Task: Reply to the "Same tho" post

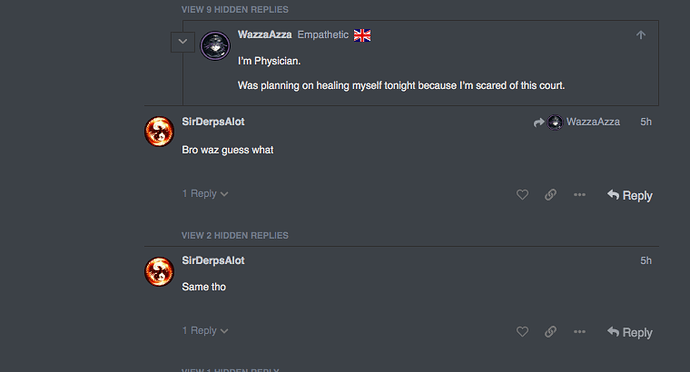Action: 630,332
